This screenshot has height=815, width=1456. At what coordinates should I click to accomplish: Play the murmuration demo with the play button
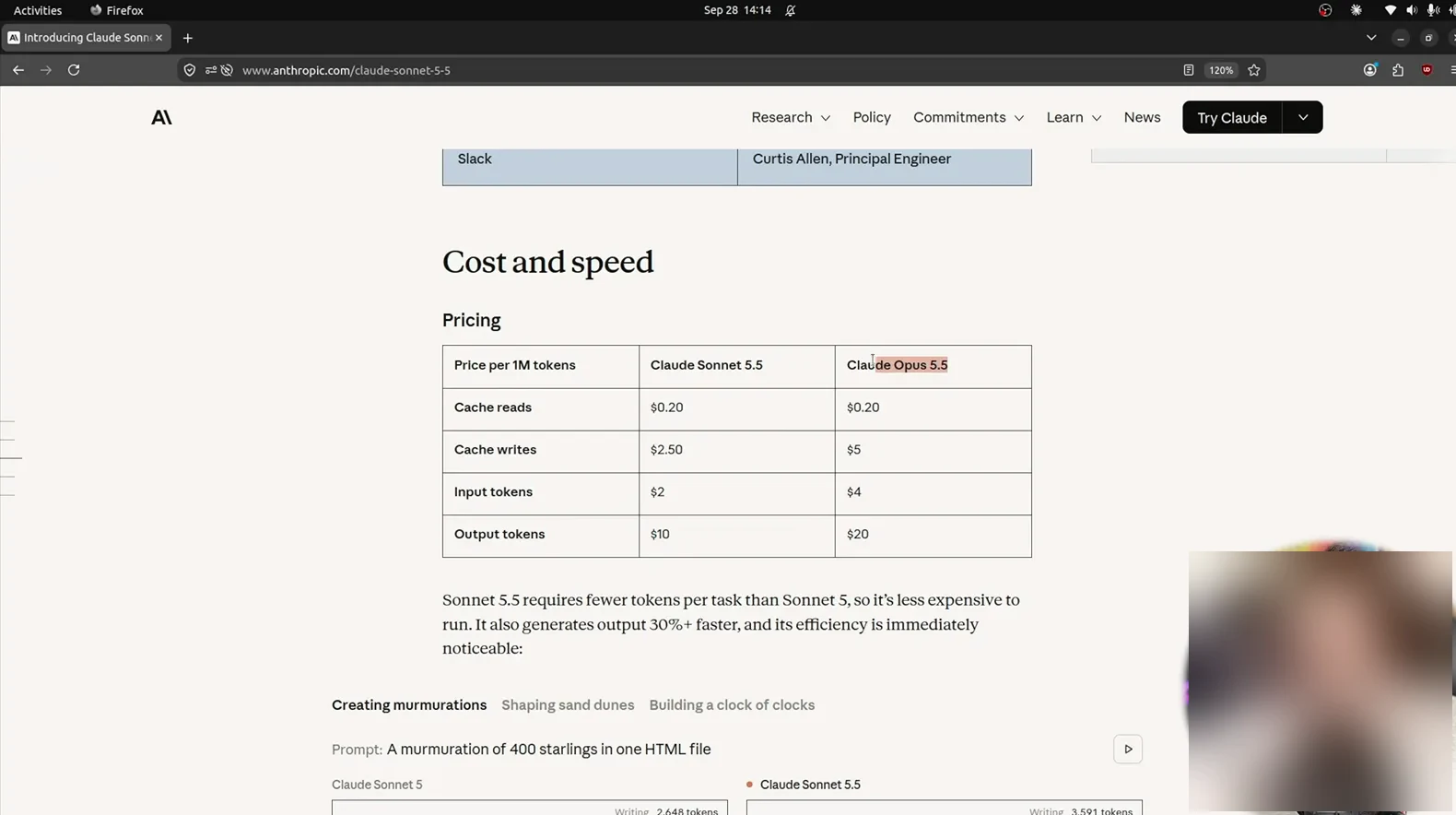tap(1128, 750)
